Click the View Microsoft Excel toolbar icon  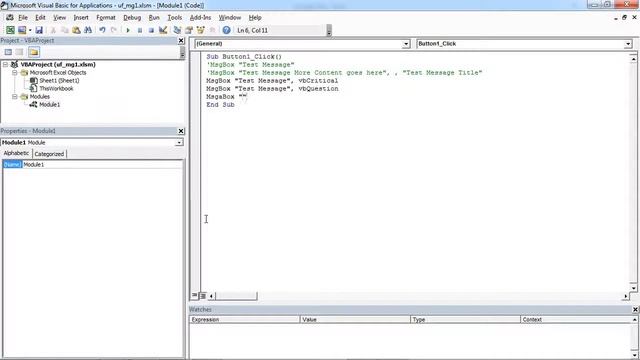(x=10, y=30)
